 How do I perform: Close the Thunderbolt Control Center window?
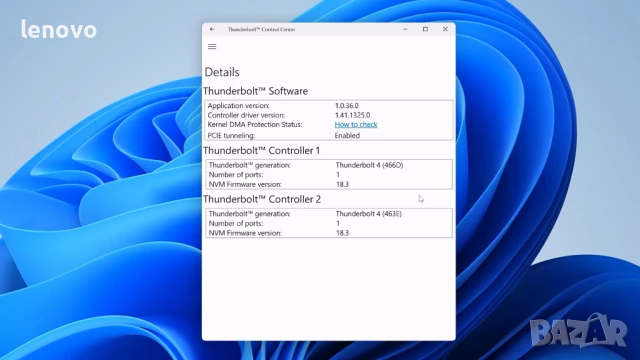[x=445, y=29]
